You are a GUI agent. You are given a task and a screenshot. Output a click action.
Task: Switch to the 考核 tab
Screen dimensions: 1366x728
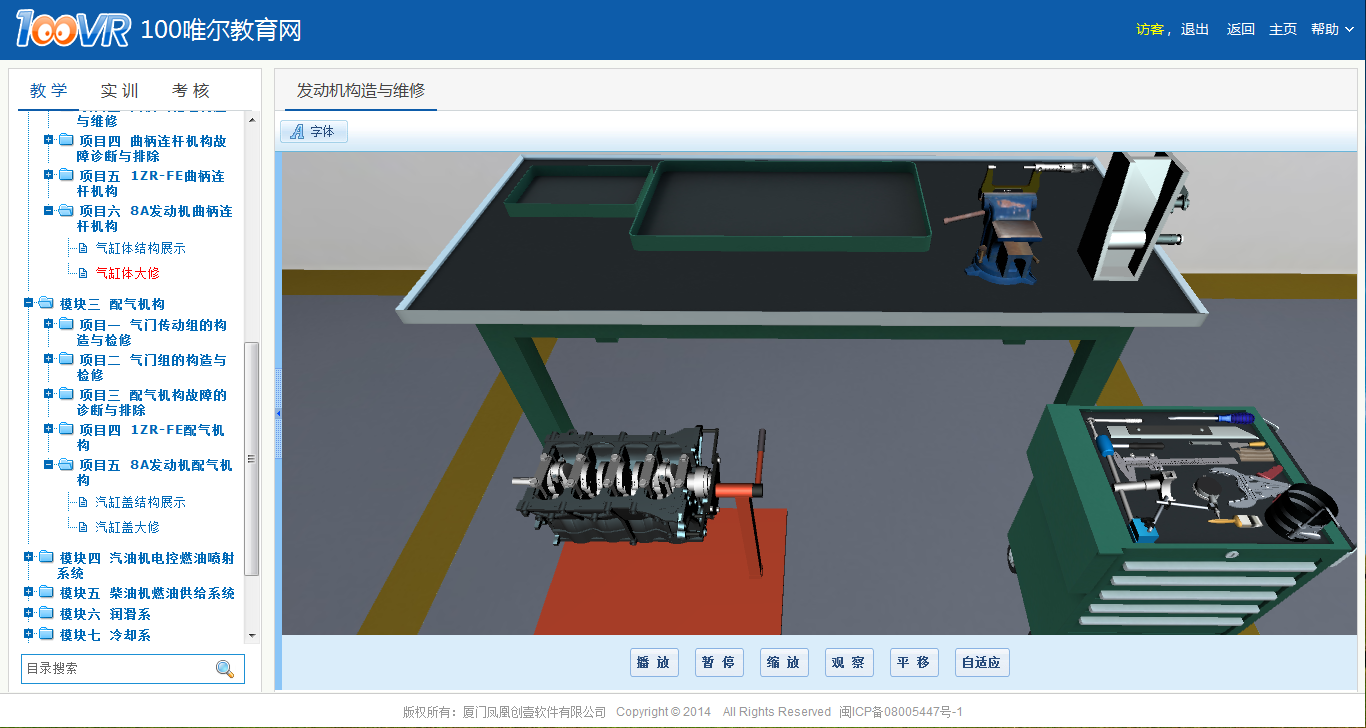(x=191, y=90)
